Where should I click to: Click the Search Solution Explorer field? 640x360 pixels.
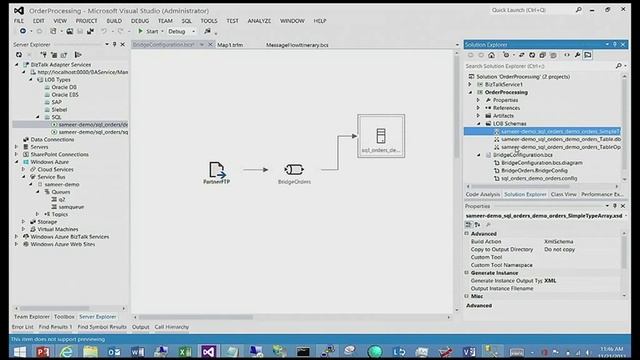pyautogui.click(x=541, y=66)
